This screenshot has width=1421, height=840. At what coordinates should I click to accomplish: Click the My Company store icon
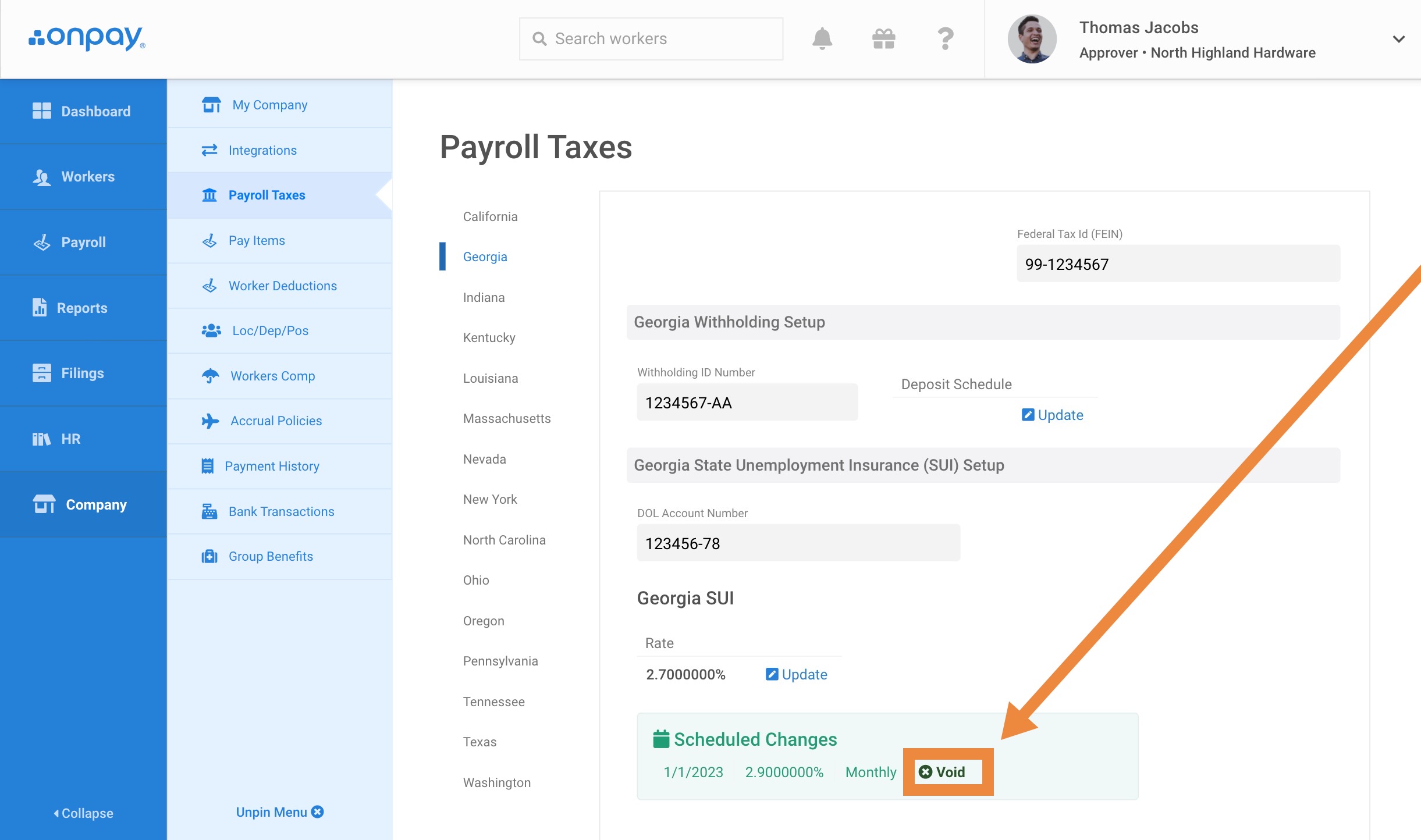[211, 105]
